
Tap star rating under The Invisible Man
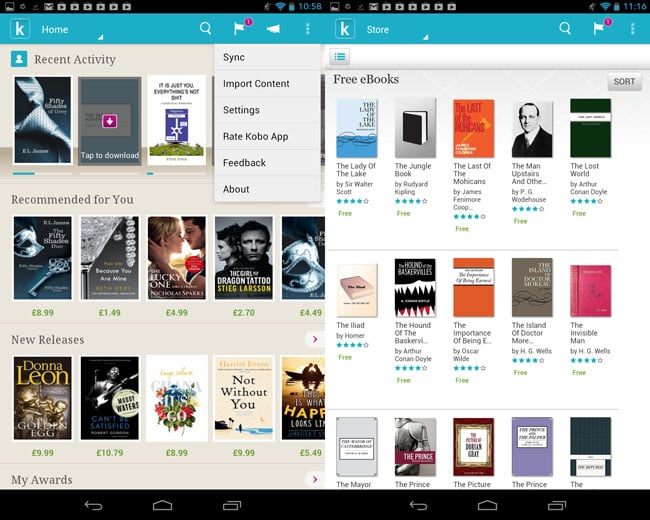(586, 360)
